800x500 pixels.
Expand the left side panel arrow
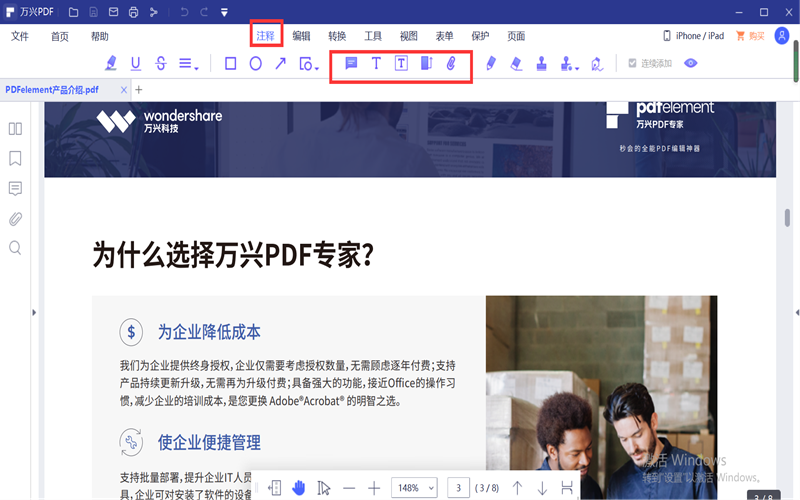34,312
